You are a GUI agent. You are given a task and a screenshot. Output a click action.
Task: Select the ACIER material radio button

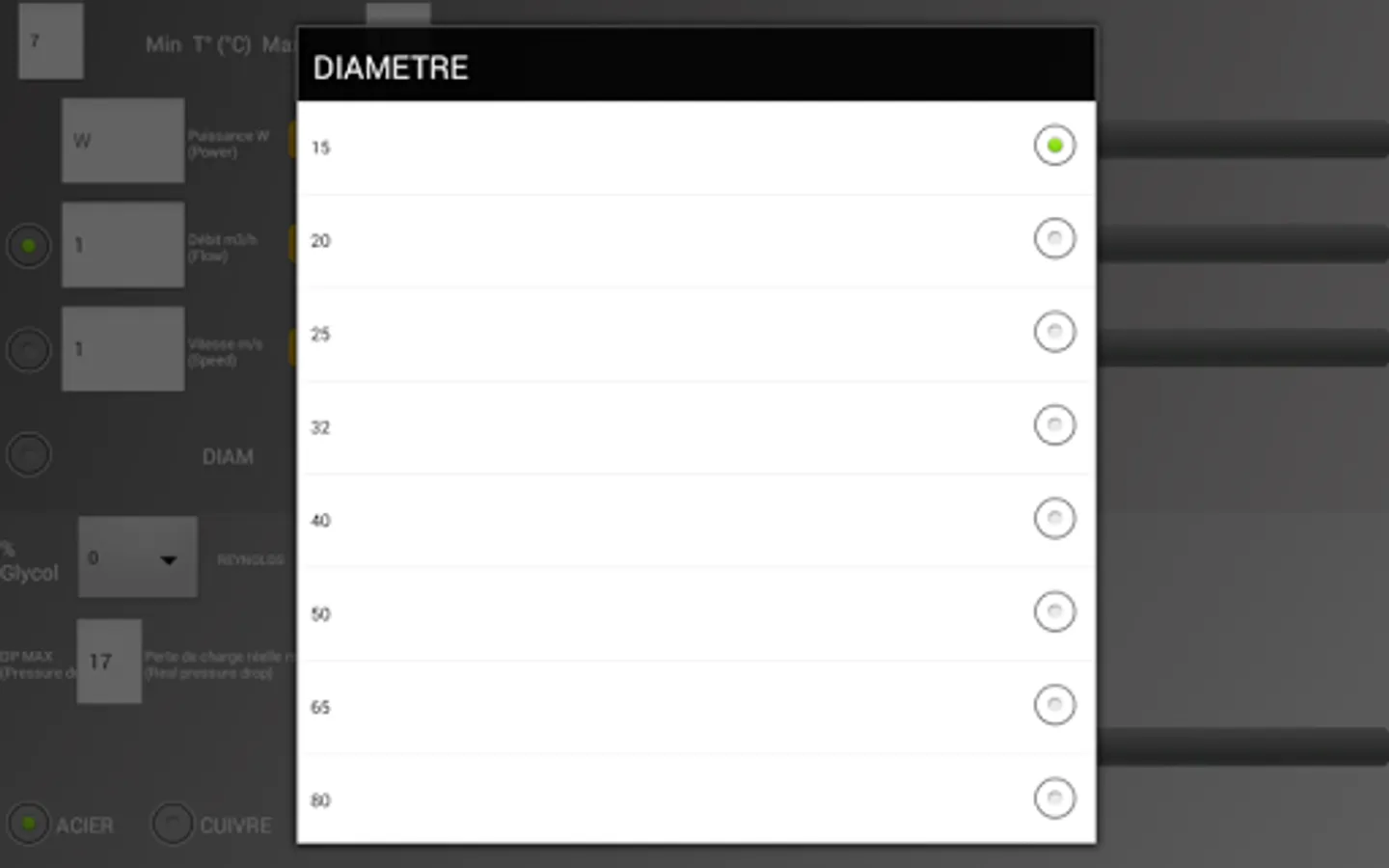coord(29,825)
